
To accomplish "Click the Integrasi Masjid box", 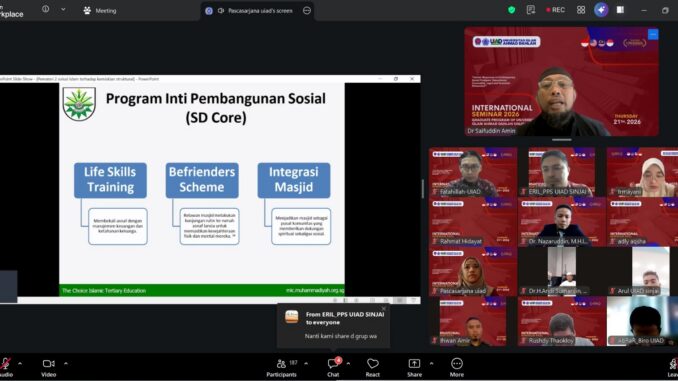I will tap(294, 180).
